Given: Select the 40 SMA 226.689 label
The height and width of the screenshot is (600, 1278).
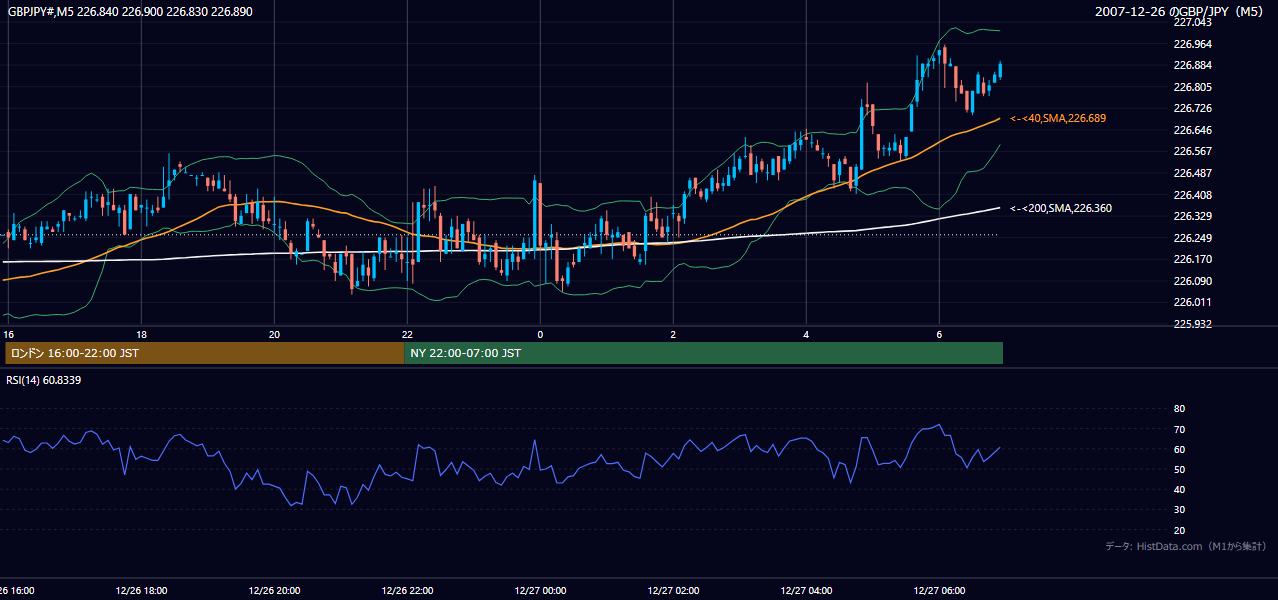Looking at the screenshot, I should pyautogui.click(x=1057, y=118).
